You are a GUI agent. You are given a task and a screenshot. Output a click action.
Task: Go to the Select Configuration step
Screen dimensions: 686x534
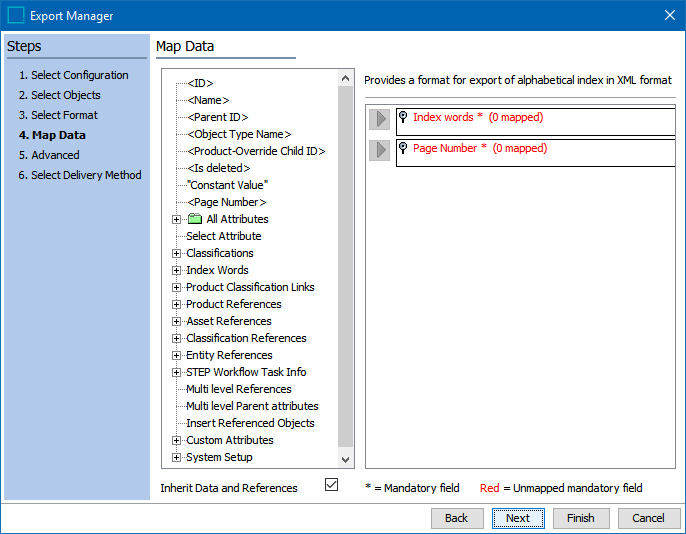[x=73, y=75]
